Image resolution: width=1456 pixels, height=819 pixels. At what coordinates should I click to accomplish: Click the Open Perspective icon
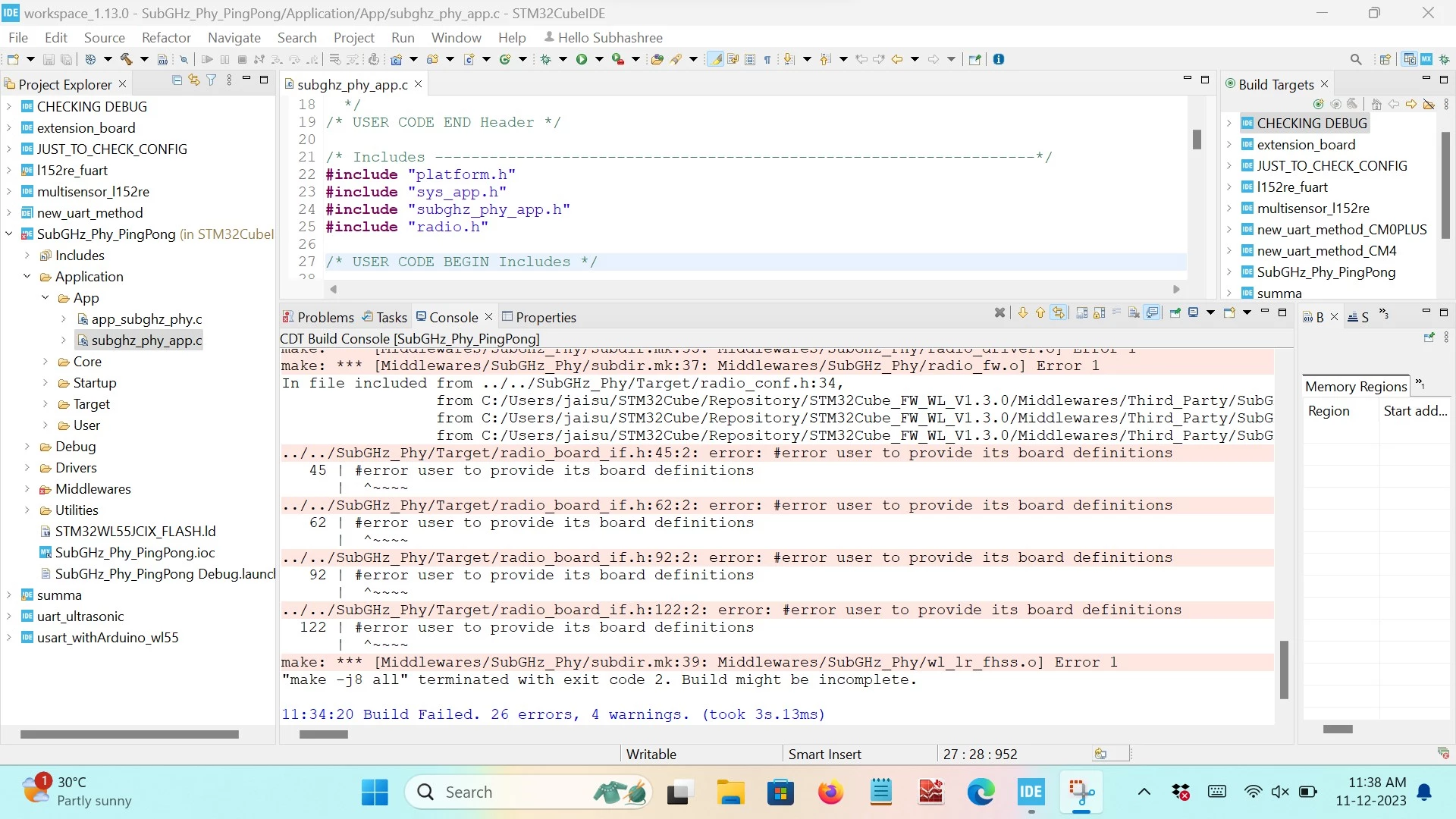coord(1385,59)
